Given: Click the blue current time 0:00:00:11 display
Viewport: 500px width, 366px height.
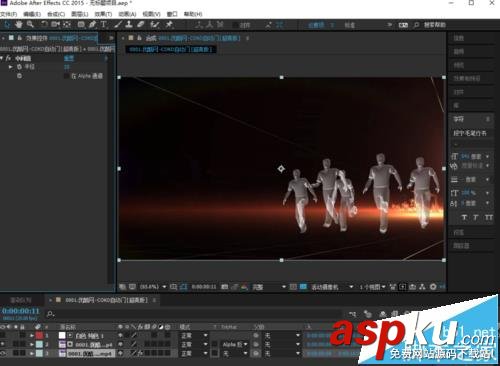Looking at the screenshot, I should click(21, 311).
